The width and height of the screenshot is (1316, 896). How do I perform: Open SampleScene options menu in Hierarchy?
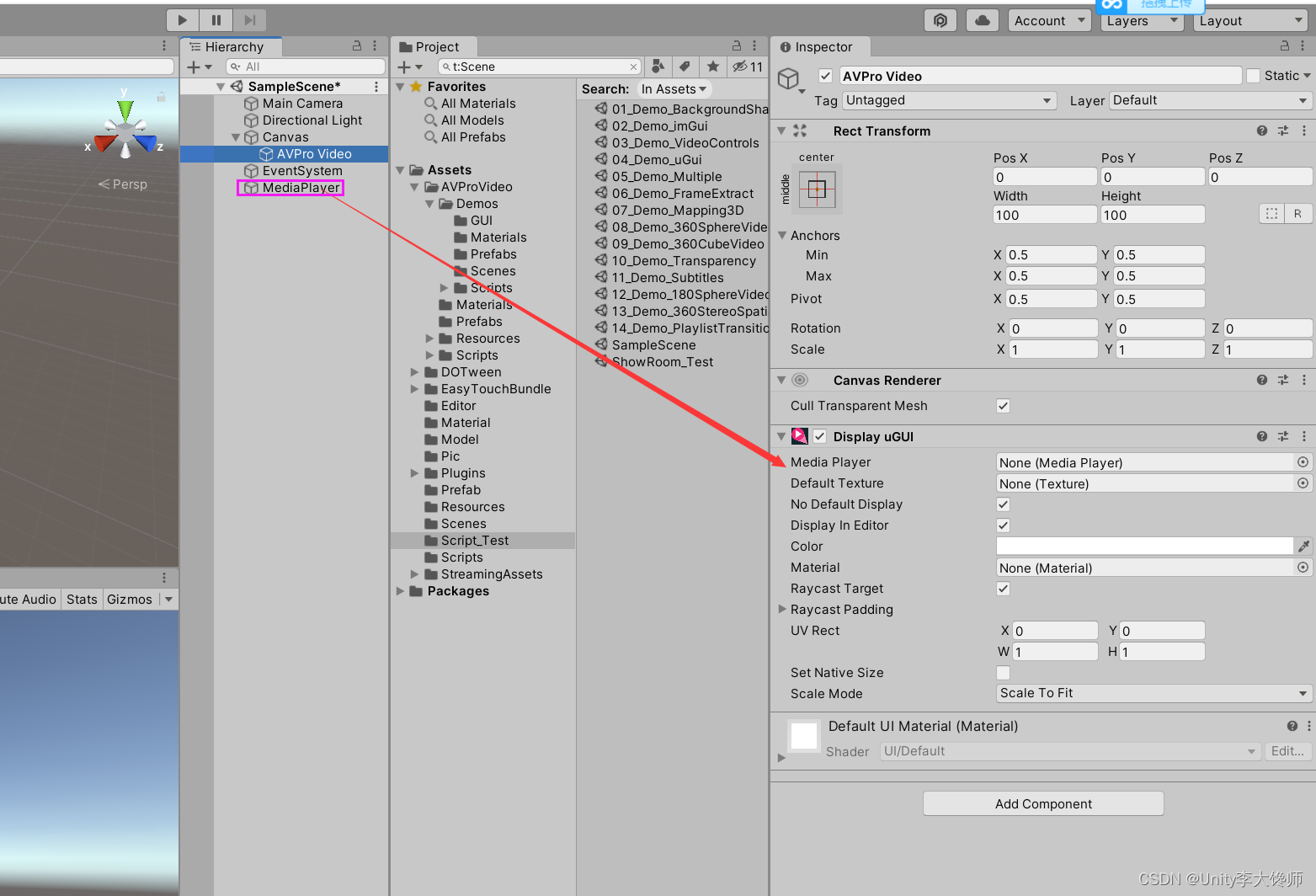[376, 87]
